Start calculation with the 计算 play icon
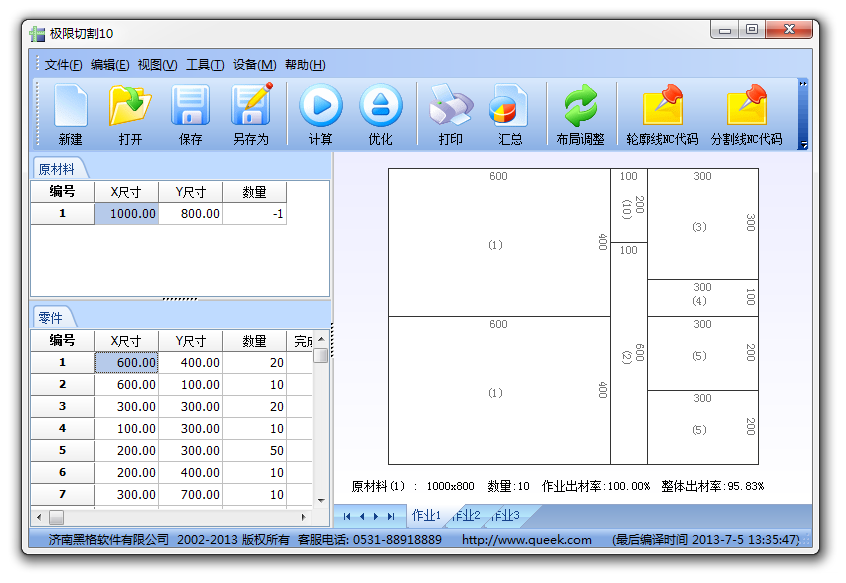Screen dimensions: 846x583 tap(320, 114)
